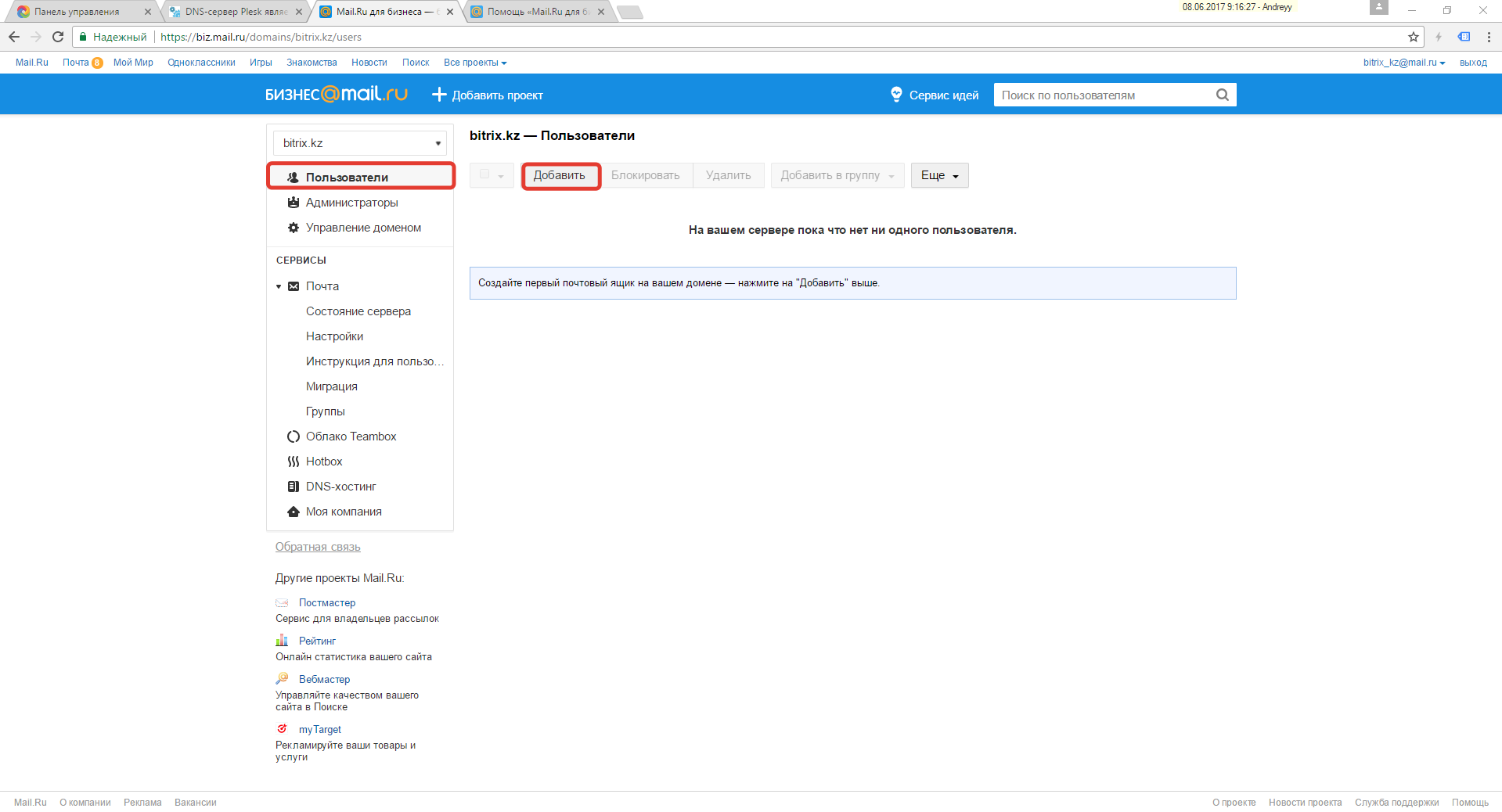Open Chrome three-dot menu
This screenshot has height=812, width=1502.
coord(1489,37)
